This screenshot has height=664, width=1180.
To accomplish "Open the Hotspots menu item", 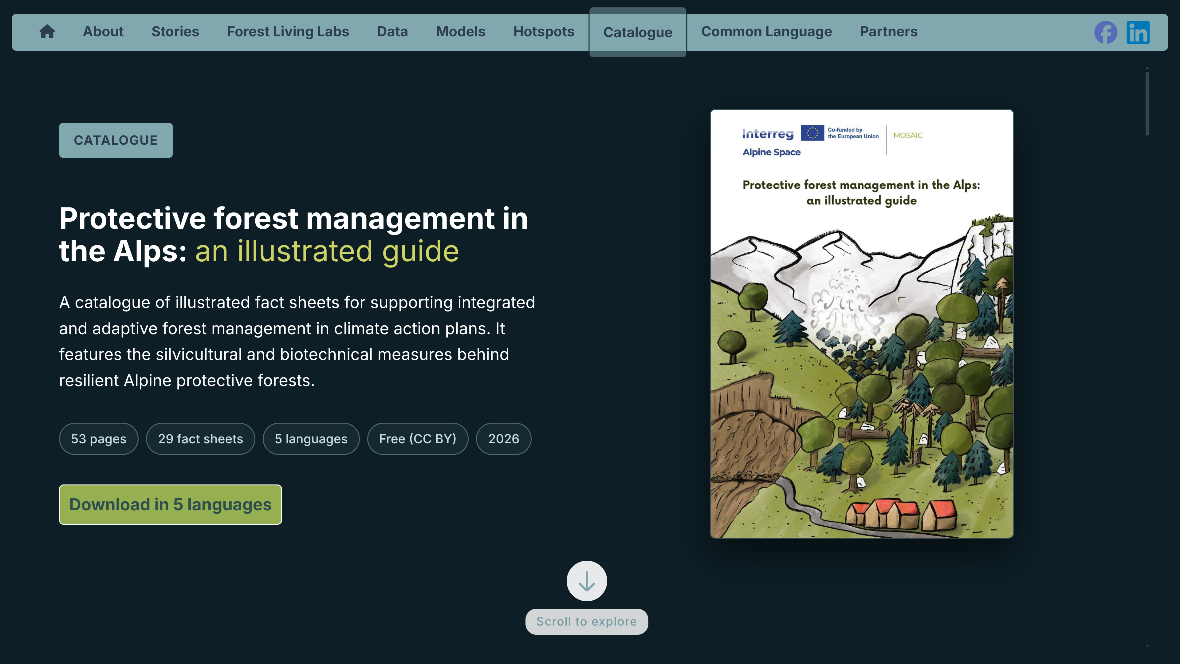I will tap(543, 32).
